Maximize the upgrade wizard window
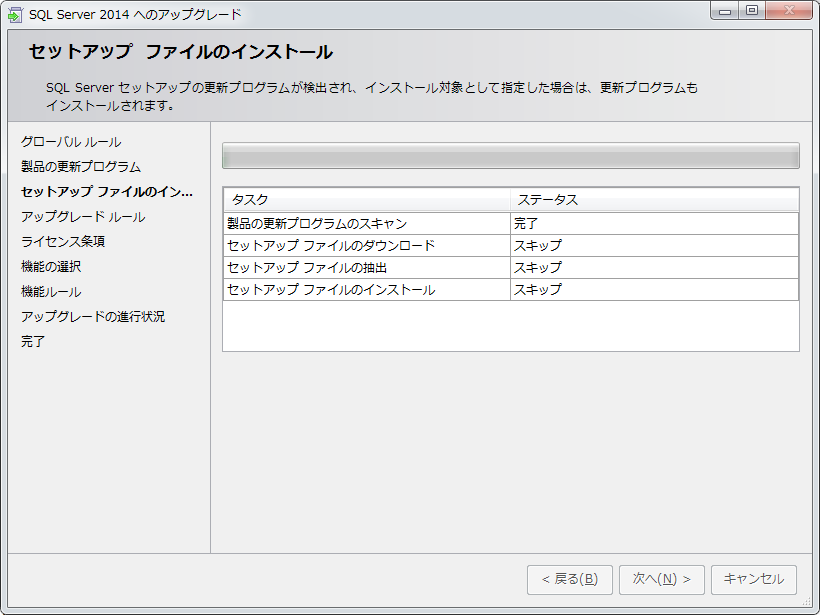820x615 pixels. (x=752, y=11)
